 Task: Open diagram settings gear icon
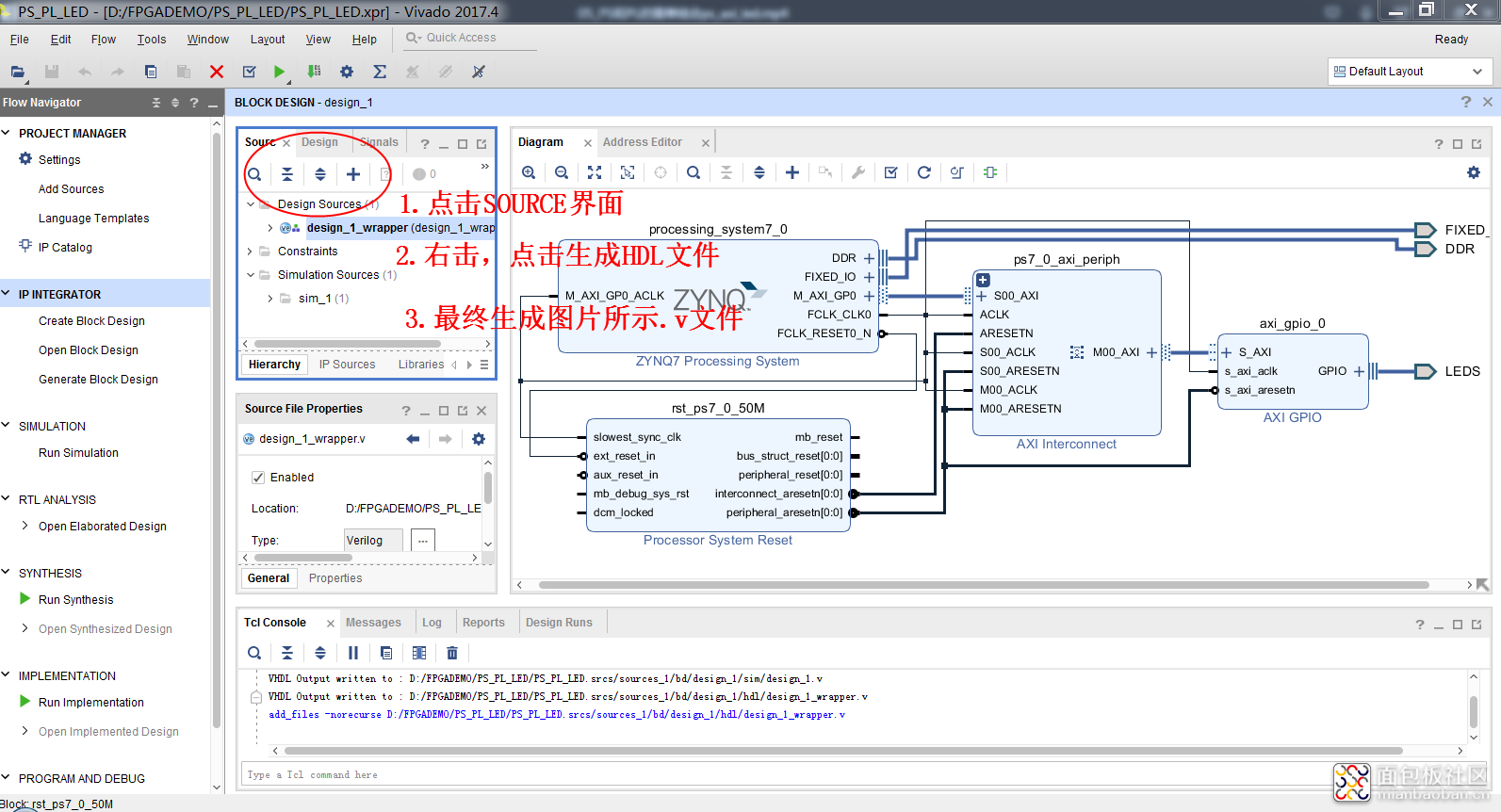[x=1474, y=172]
